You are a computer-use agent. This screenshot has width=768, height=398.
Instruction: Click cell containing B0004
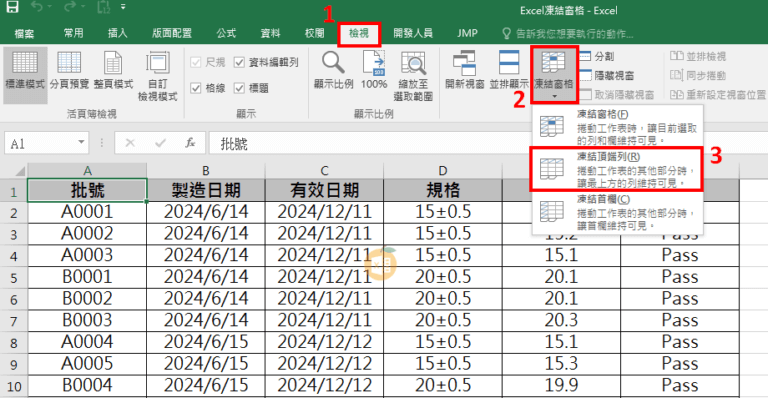click(x=87, y=385)
